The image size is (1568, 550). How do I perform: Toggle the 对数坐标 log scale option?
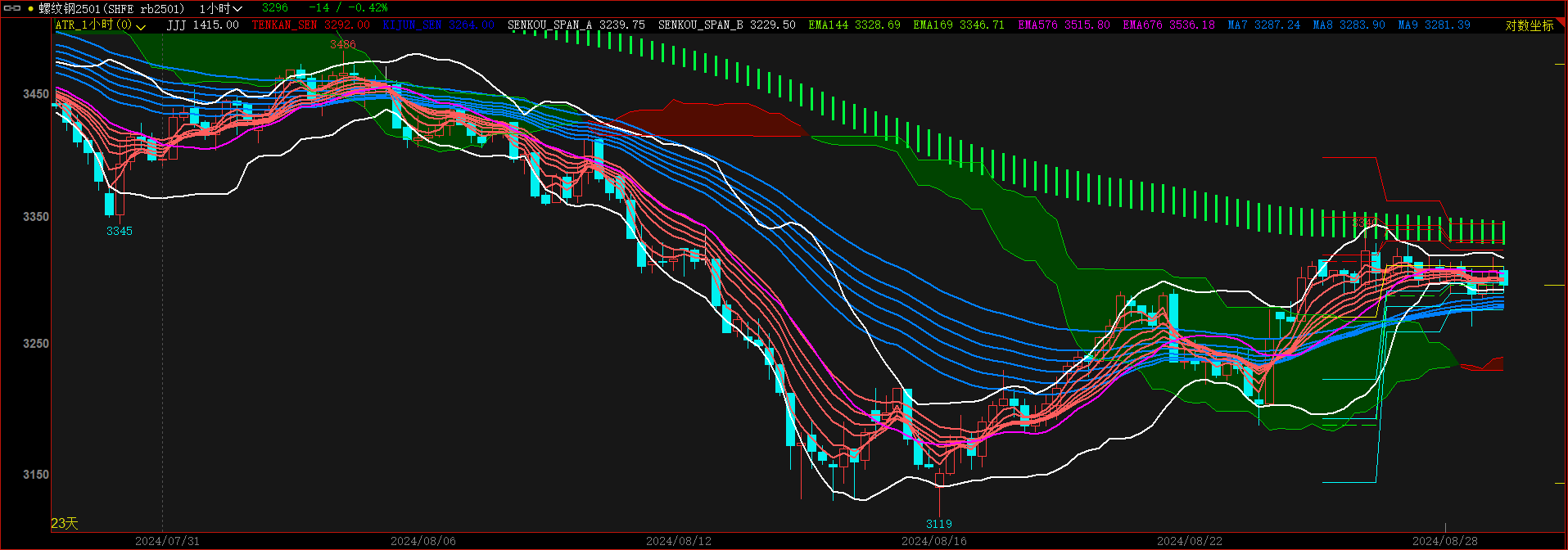pyautogui.click(x=1529, y=25)
